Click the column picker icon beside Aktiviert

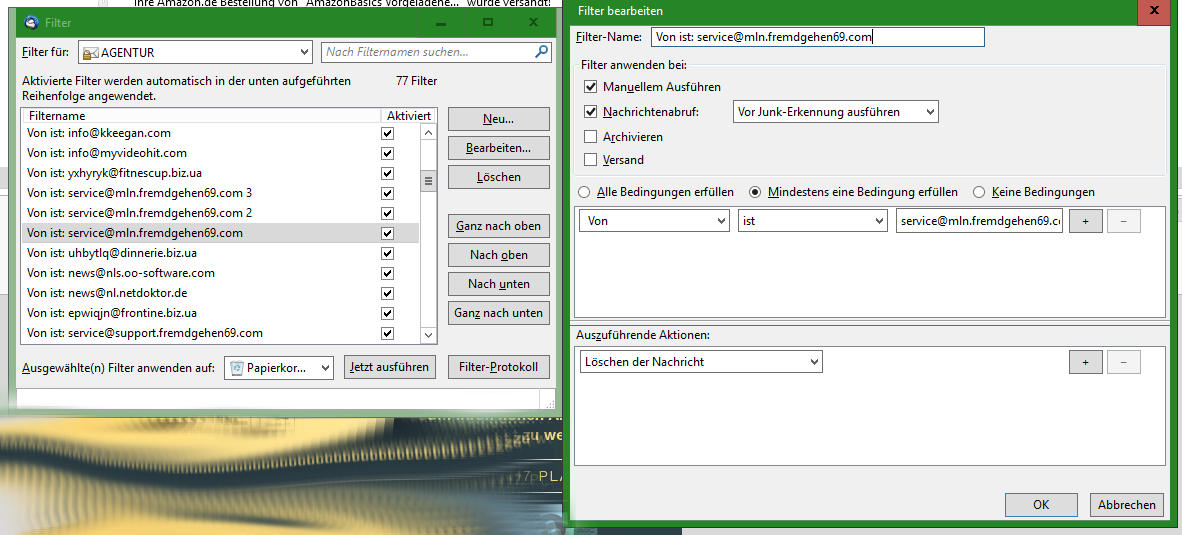tap(429, 116)
